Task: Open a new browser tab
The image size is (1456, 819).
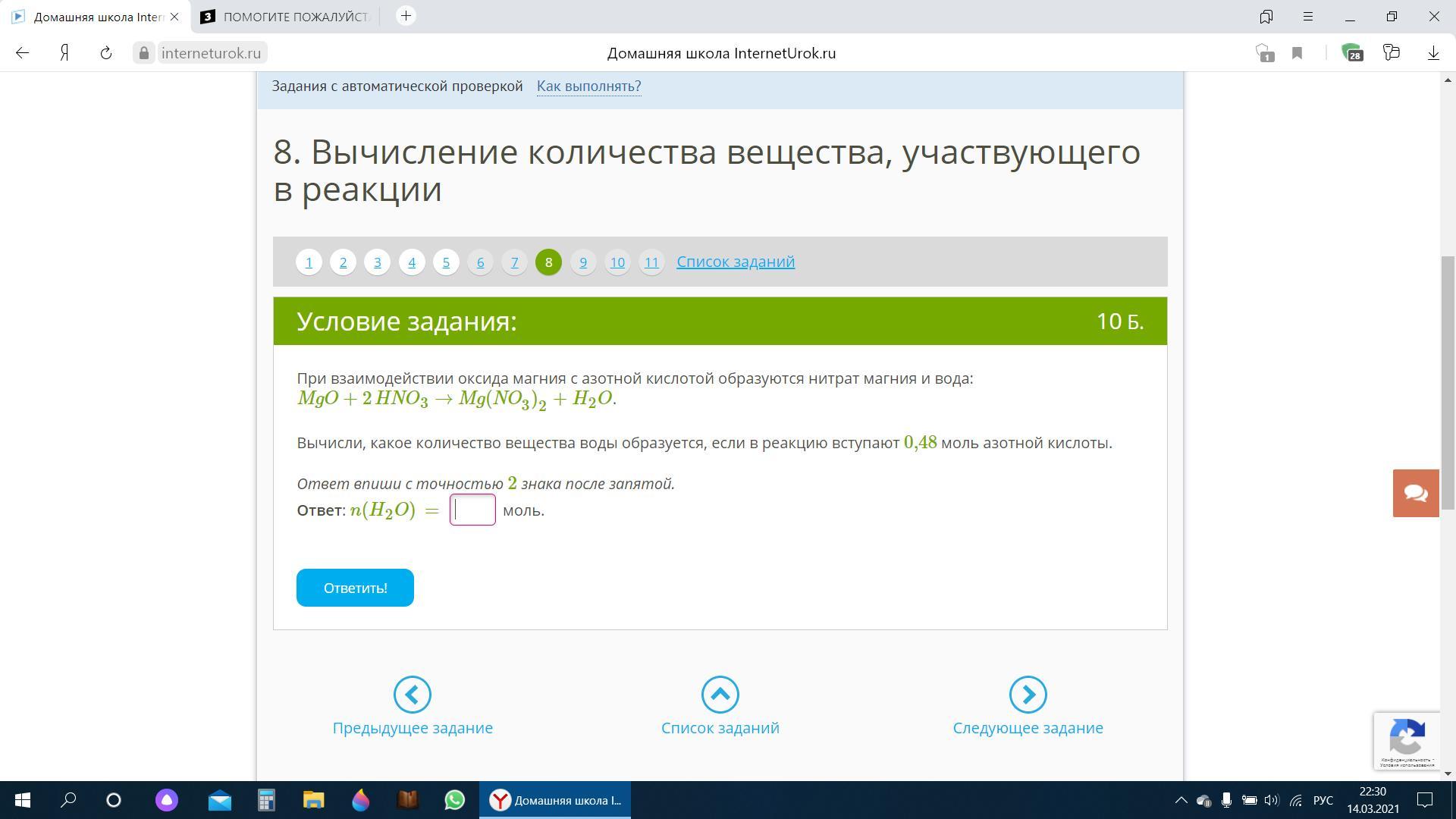Action: (406, 16)
